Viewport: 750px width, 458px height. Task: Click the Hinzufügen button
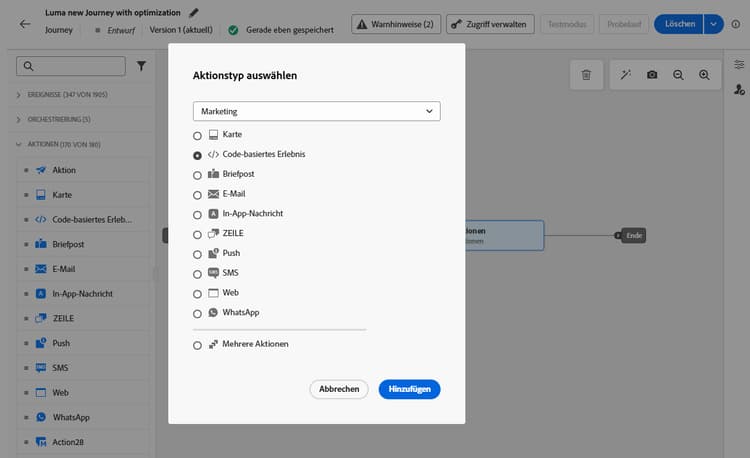pos(409,389)
